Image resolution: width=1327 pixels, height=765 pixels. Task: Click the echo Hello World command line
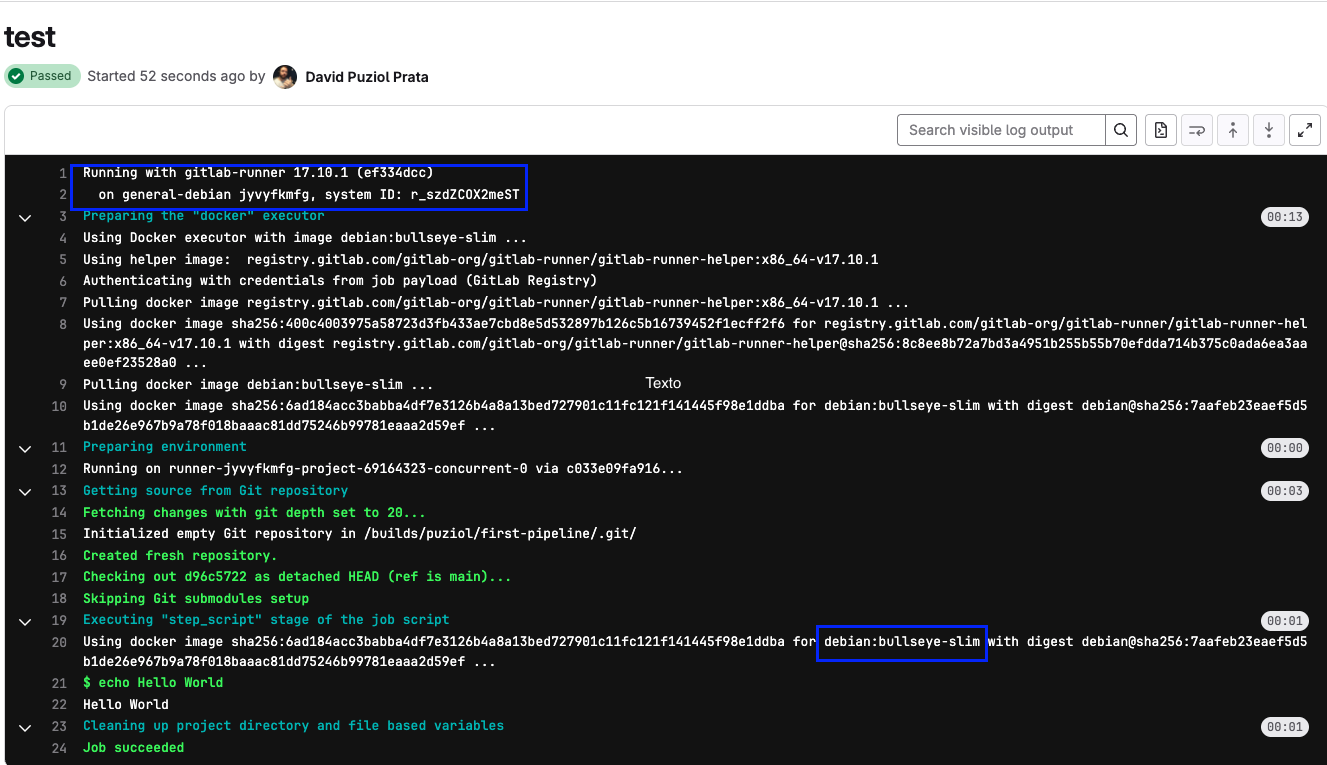tap(152, 683)
